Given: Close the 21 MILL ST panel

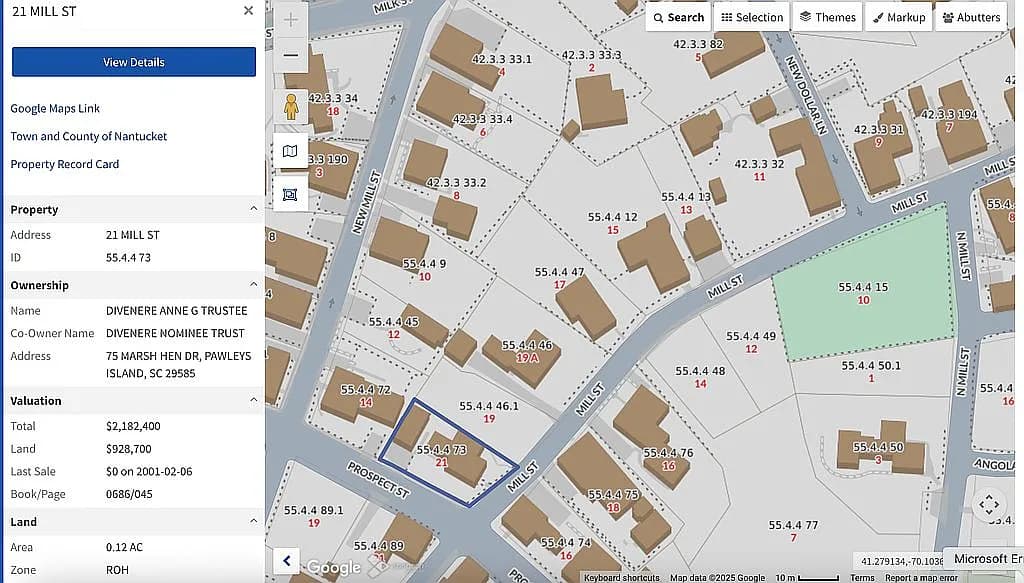Looking at the screenshot, I should tap(248, 11).
